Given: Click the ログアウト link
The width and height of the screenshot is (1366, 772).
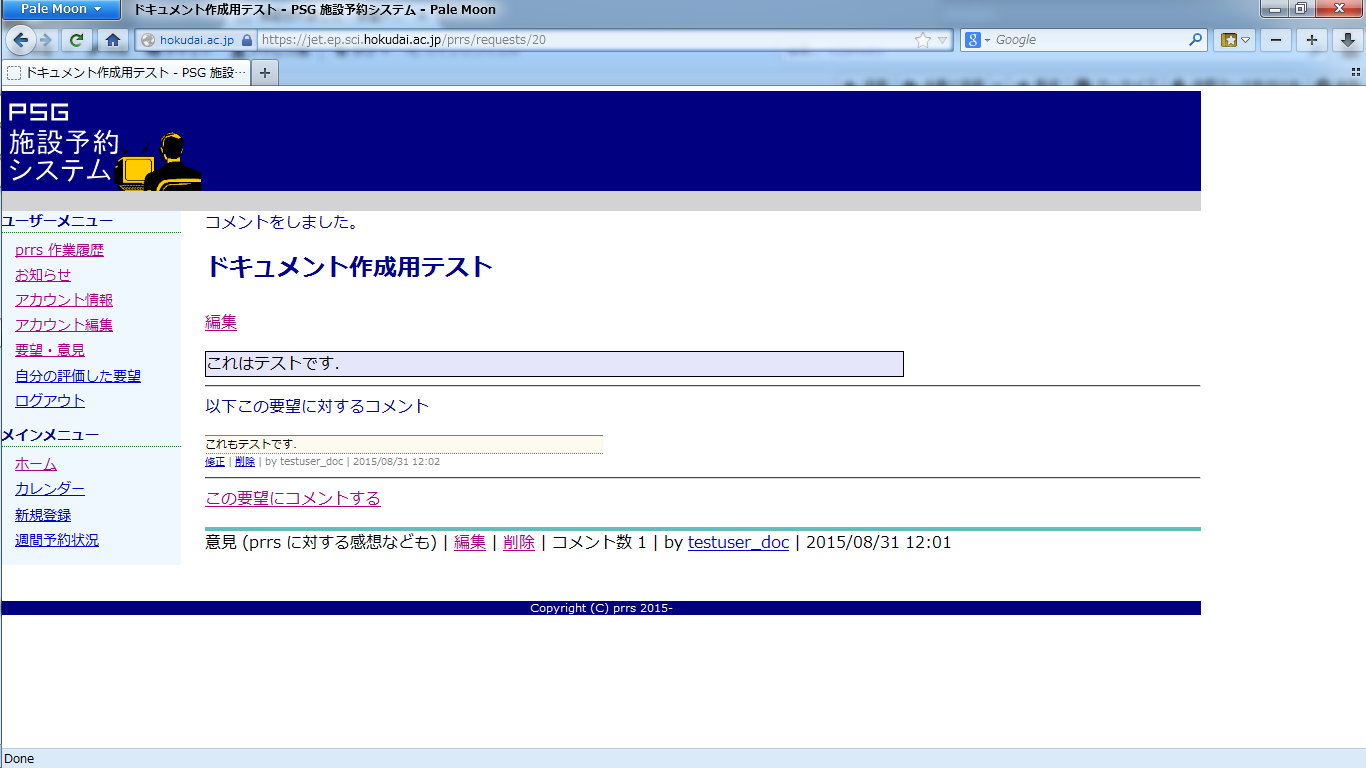Looking at the screenshot, I should [50, 401].
